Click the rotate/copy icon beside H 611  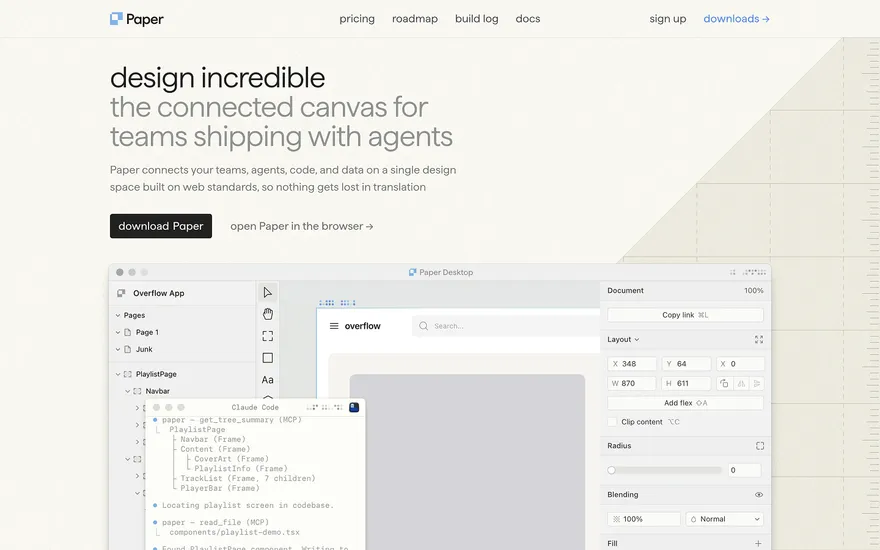(x=725, y=383)
